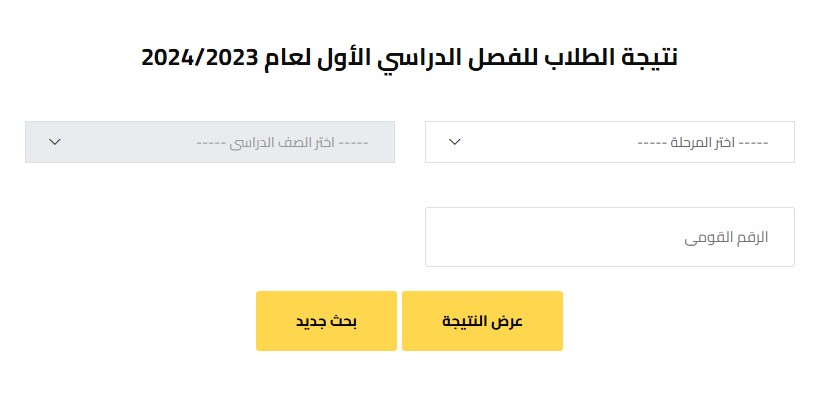This screenshot has width=816, height=404.
Task: Show the result with the yellow عرض النتيجة button
Action: [x=482, y=321]
